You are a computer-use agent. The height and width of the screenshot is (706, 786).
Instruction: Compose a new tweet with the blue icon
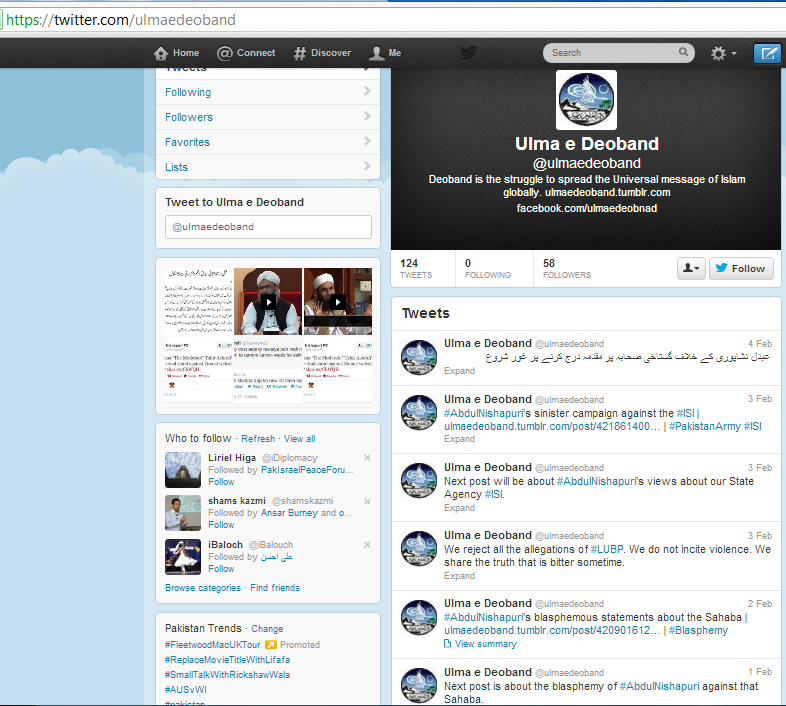(x=767, y=53)
